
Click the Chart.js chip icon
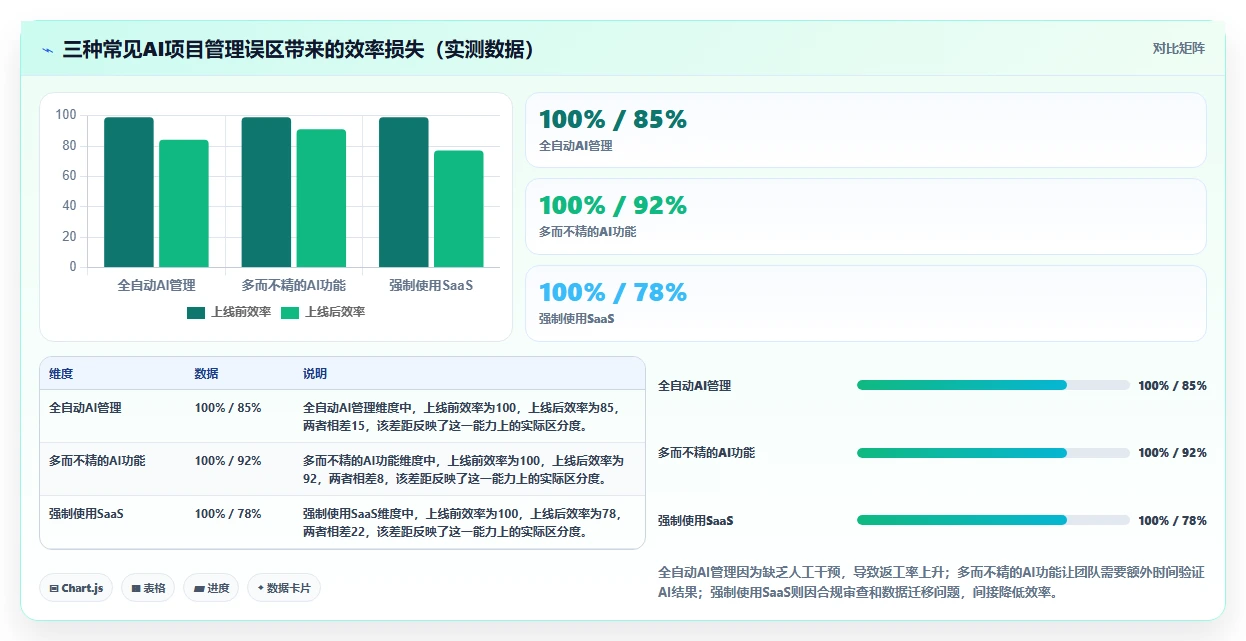point(54,588)
